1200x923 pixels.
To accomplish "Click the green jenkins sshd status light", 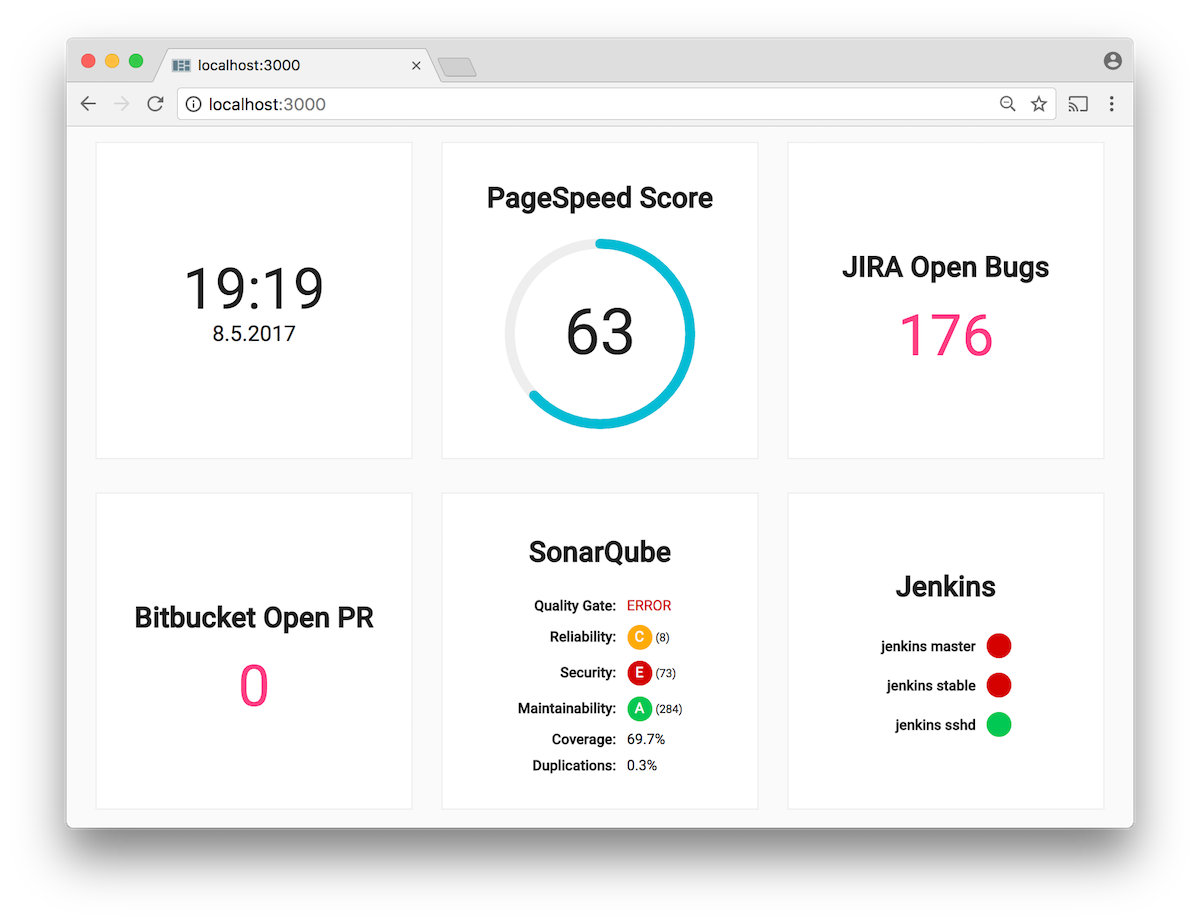I will click(999, 724).
